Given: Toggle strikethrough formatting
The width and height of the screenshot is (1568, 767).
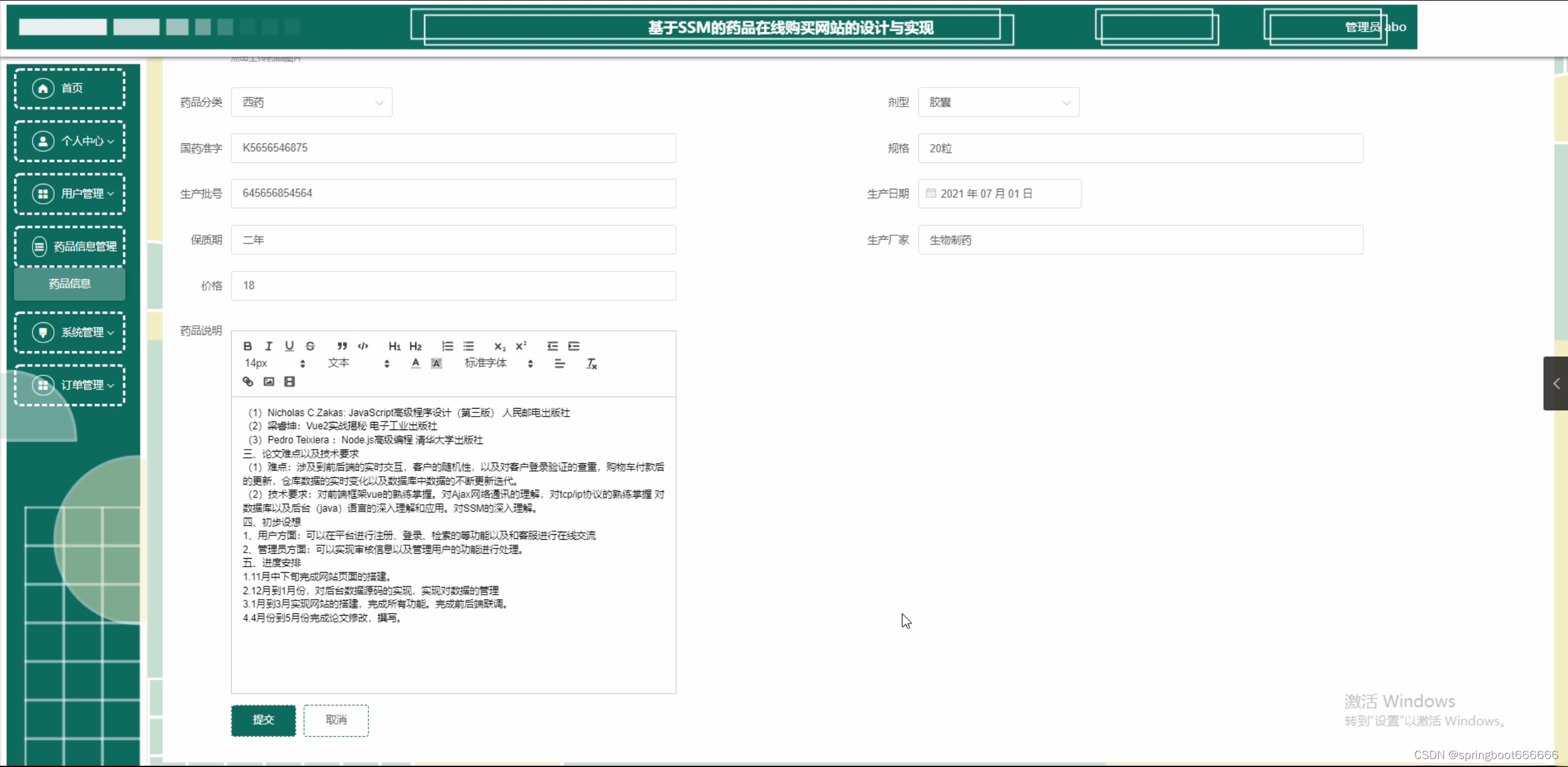Looking at the screenshot, I should [310, 346].
